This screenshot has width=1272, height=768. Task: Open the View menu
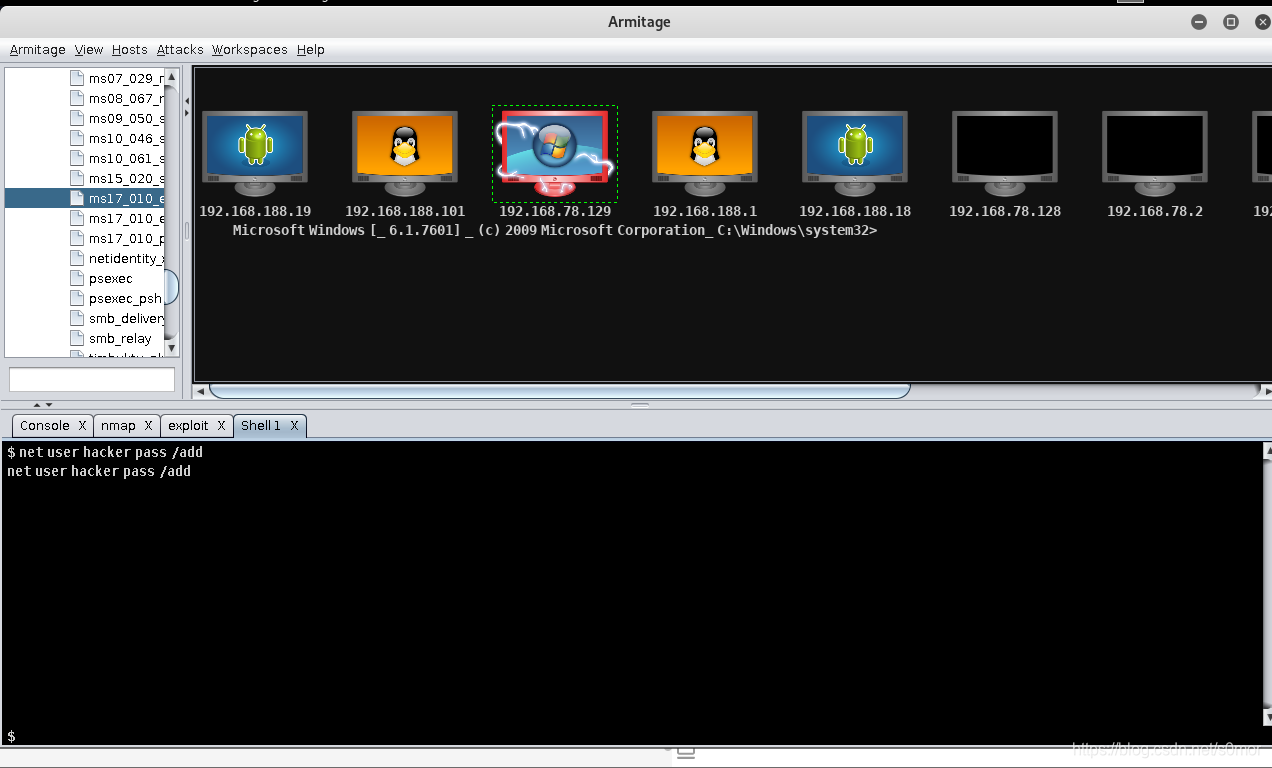click(x=89, y=50)
